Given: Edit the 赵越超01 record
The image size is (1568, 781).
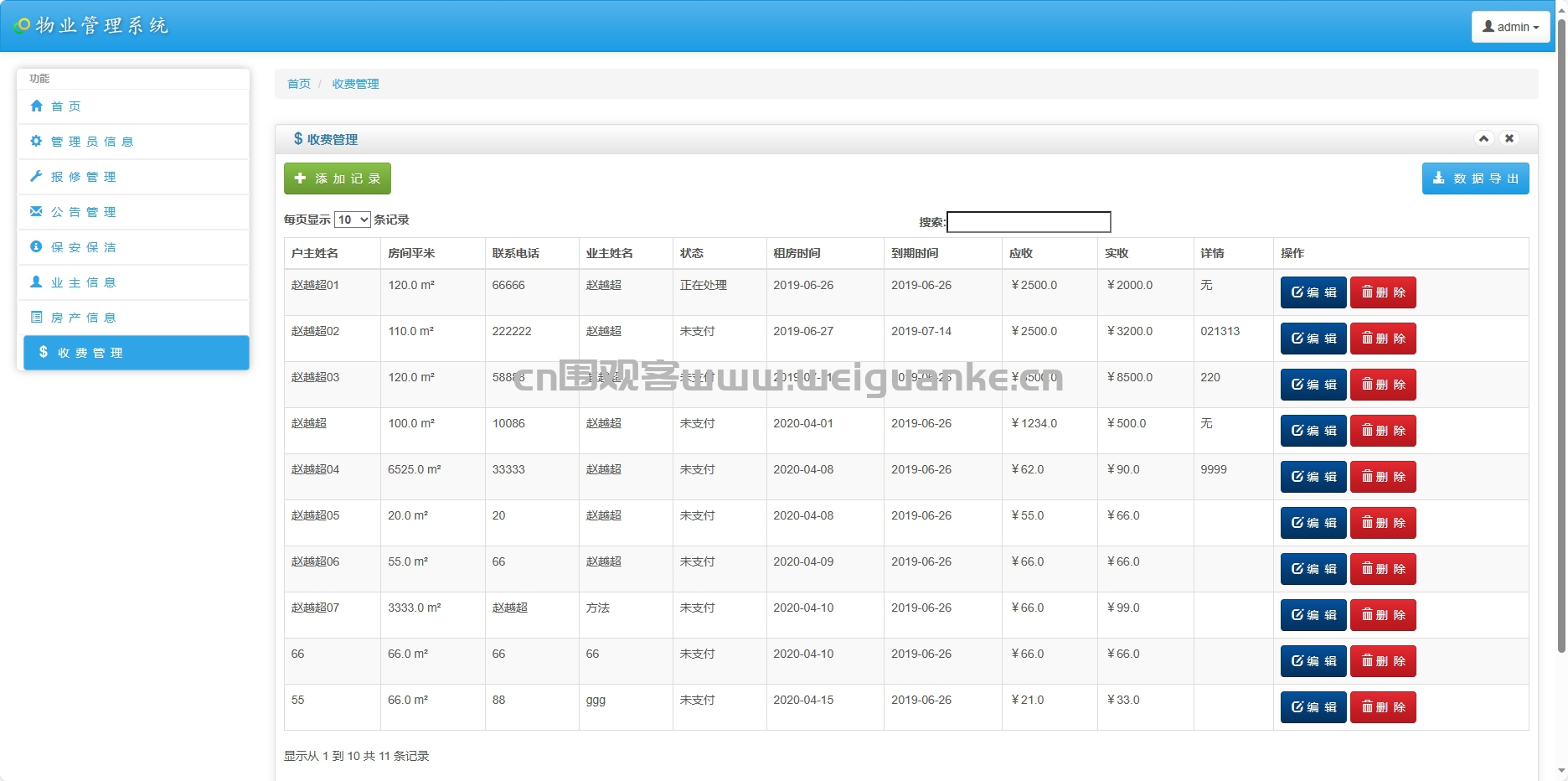Looking at the screenshot, I should click(1313, 292).
